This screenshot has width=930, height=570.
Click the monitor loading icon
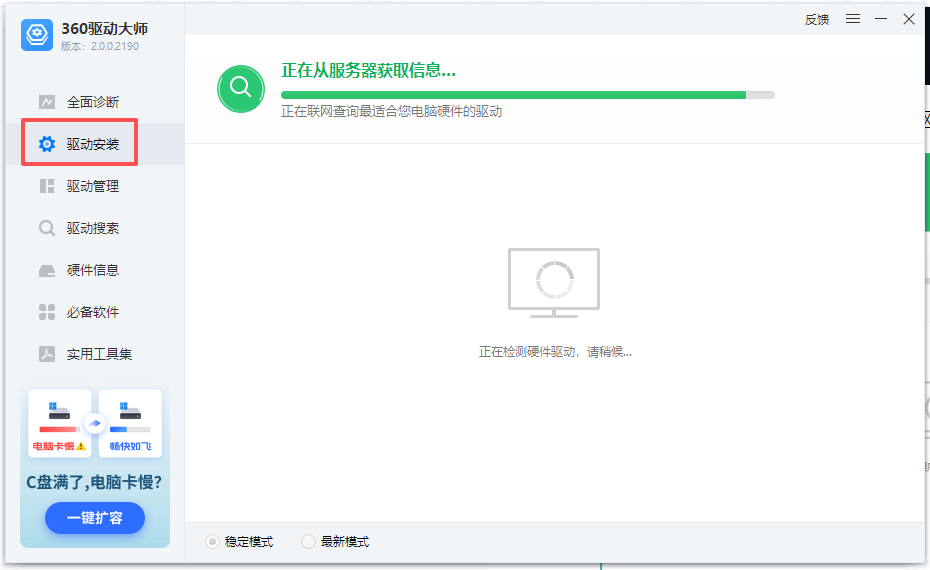(554, 283)
